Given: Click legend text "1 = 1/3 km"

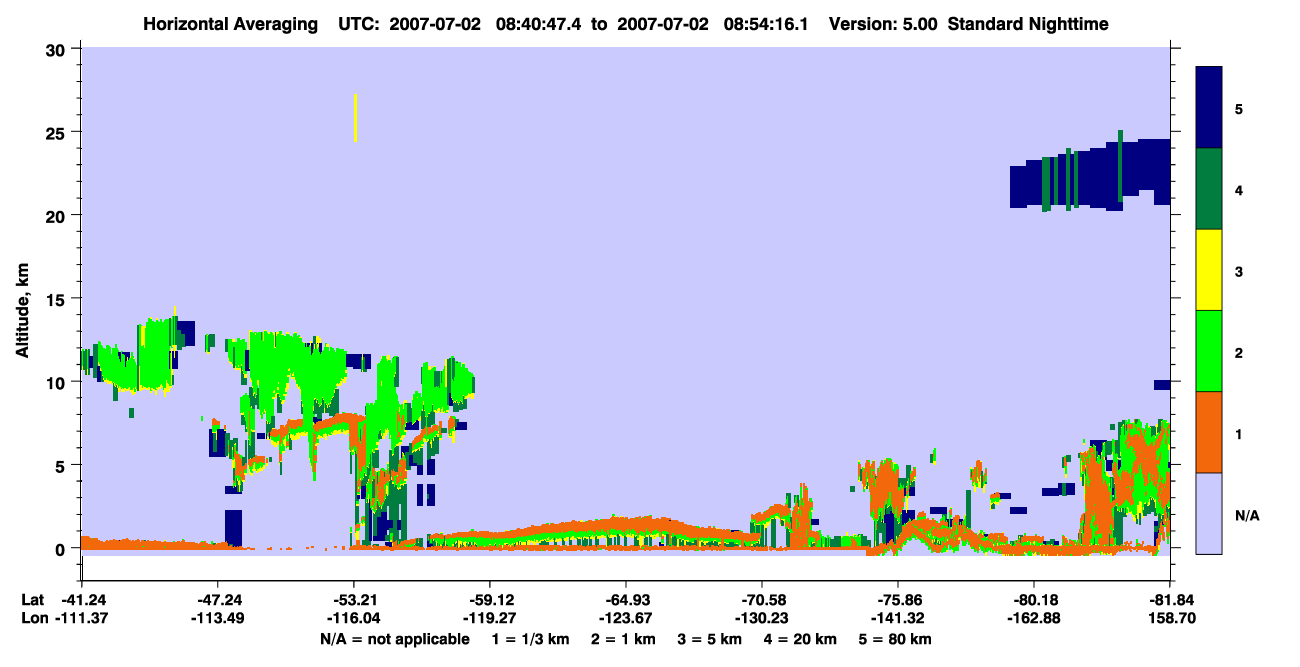Looking at the screenshot, I should (531, 639).
